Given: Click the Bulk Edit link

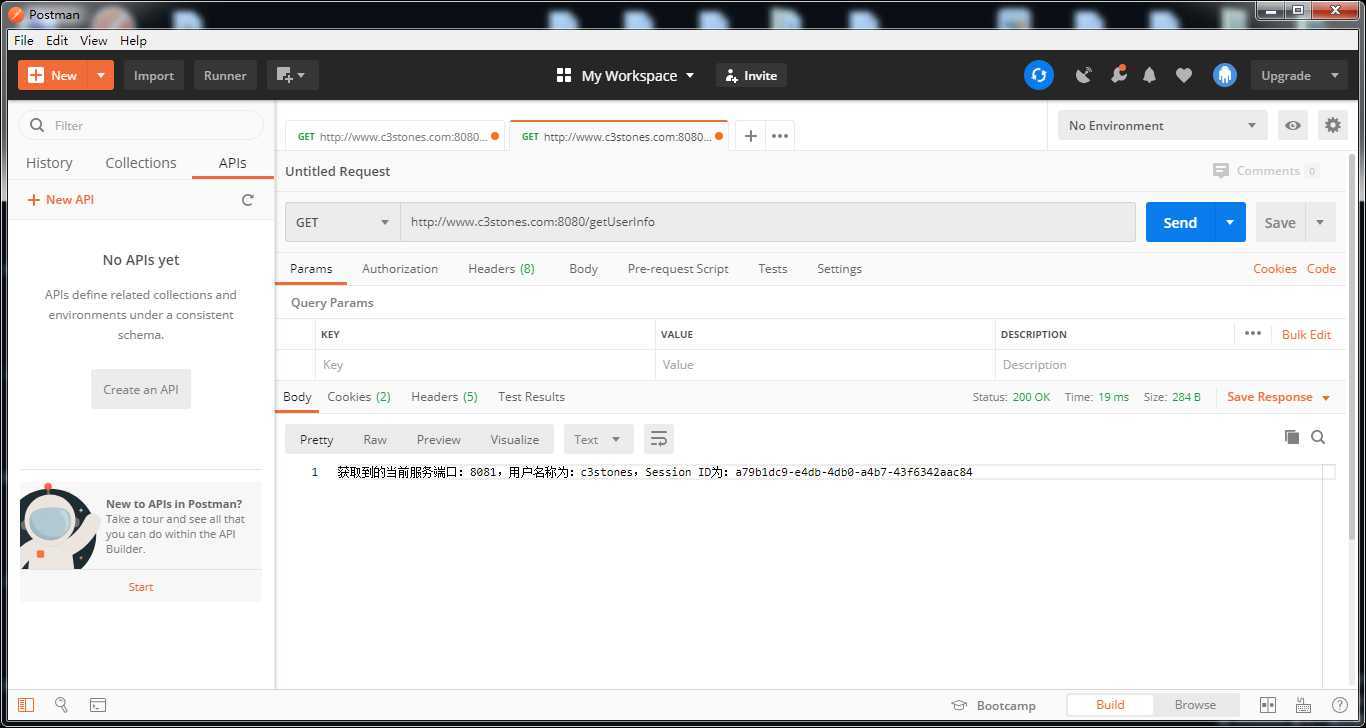Looking at the screenshot, I should [x=1306, y=334].
